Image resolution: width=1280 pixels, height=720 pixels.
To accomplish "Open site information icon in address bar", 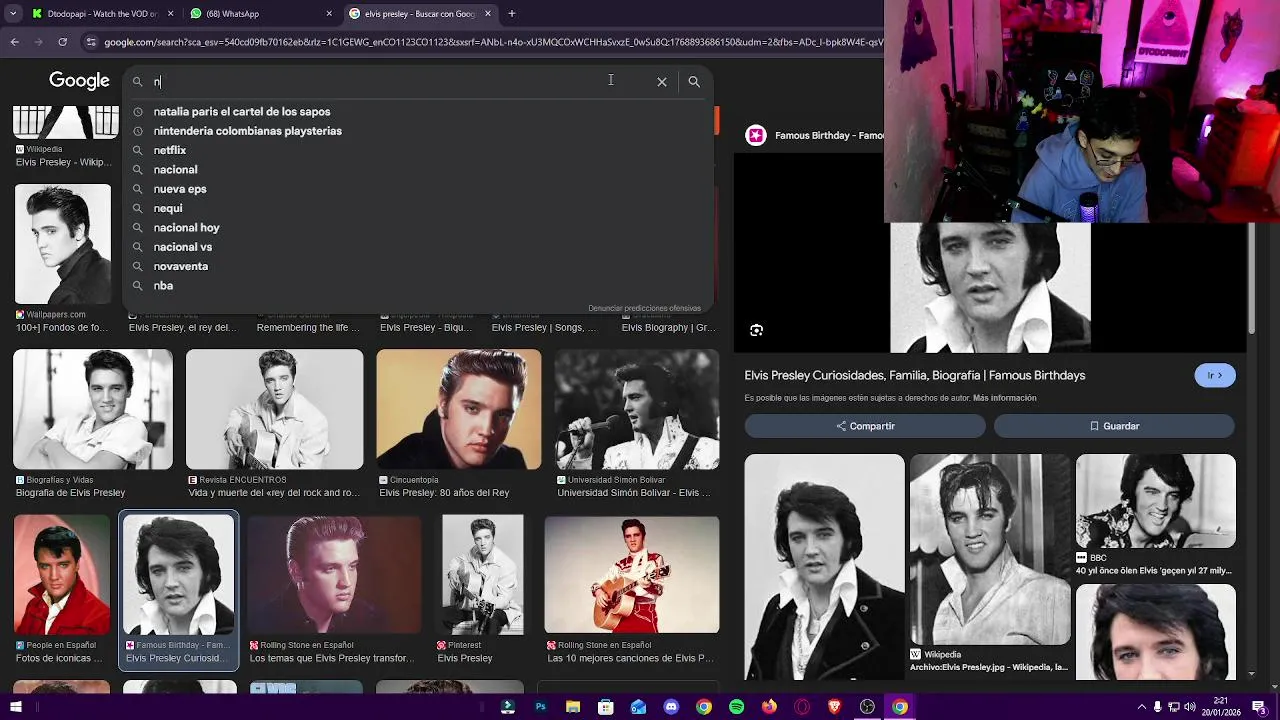I will (x=91, y=42).
